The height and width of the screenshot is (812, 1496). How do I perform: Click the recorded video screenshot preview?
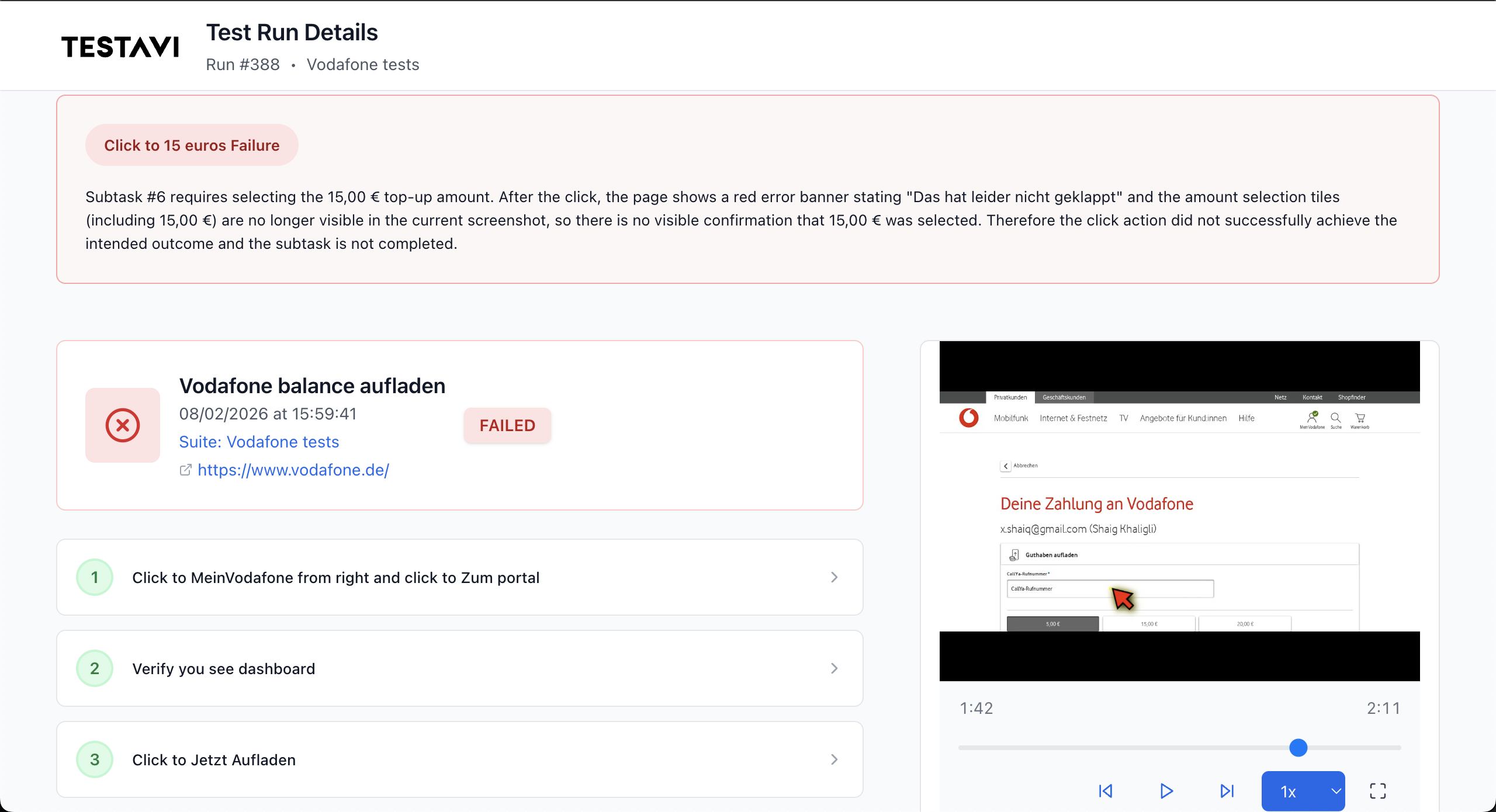tap(1179, 511)
